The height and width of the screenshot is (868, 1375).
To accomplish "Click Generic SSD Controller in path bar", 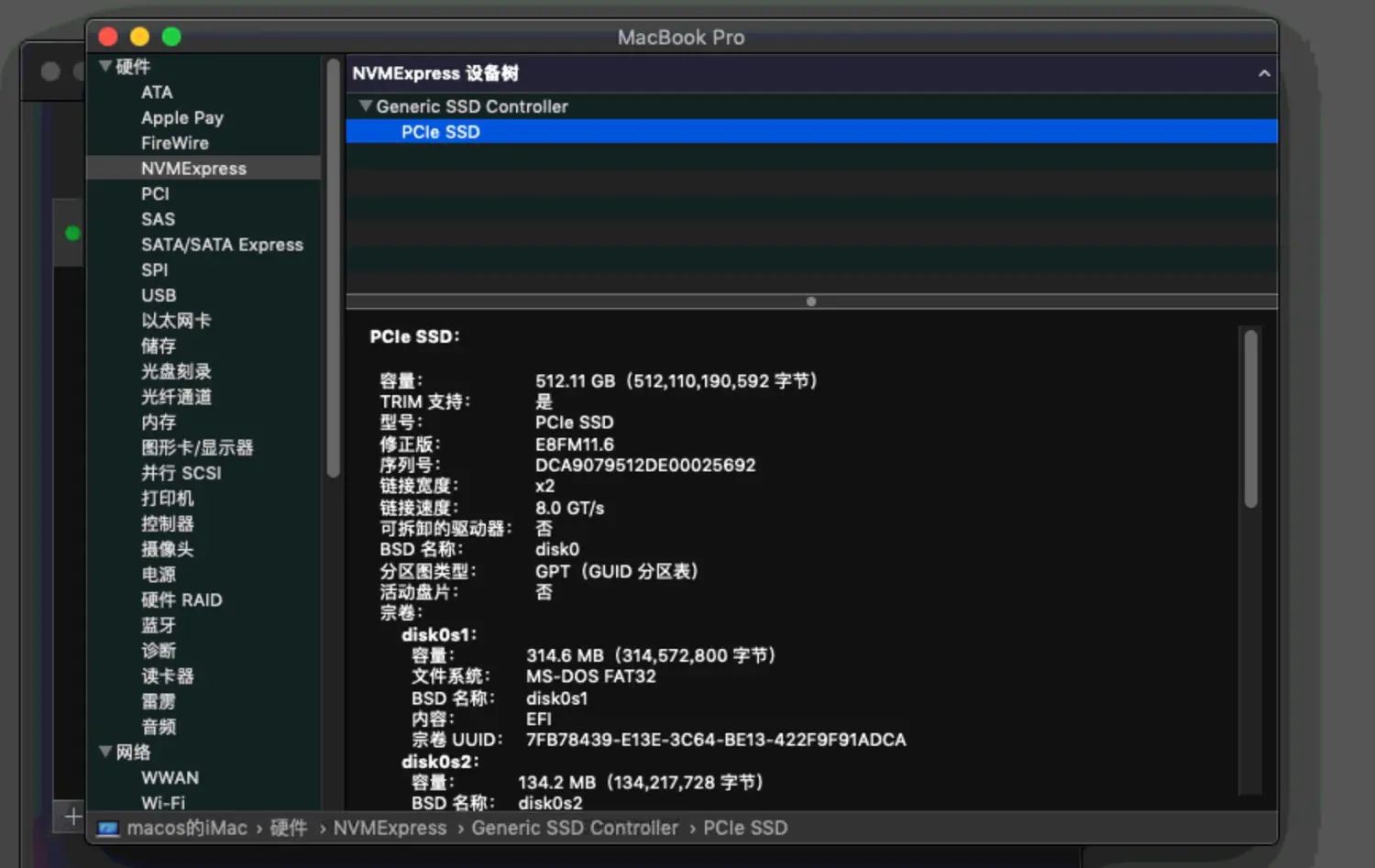I will pos(575,829).
